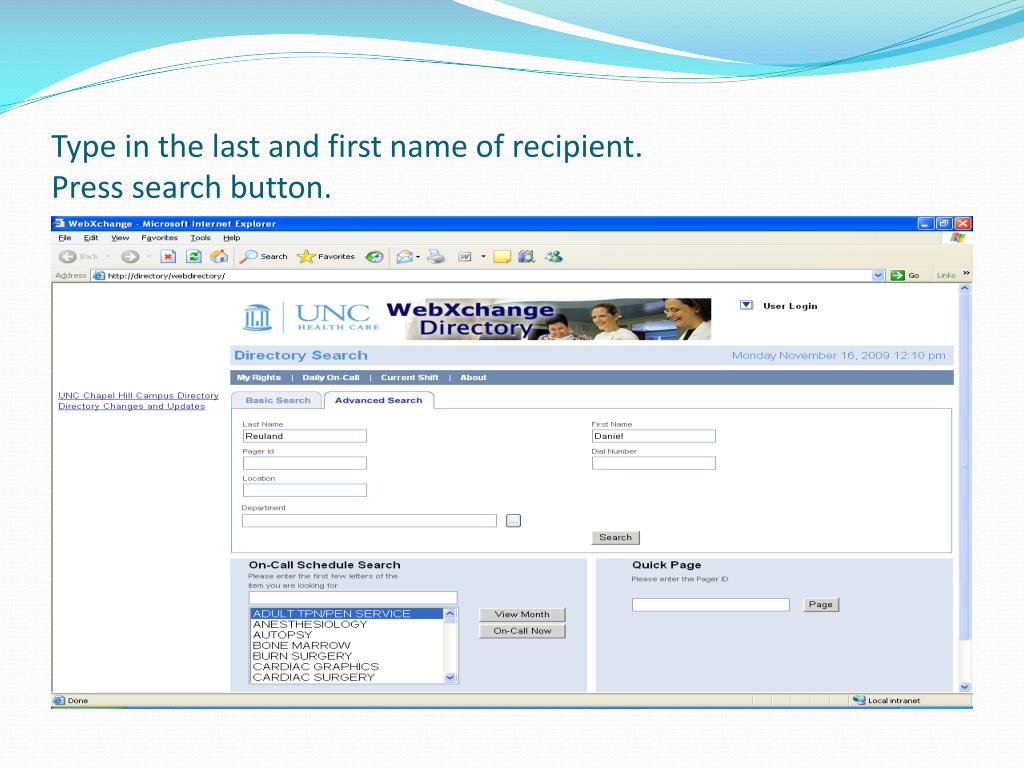Click the on-call list scroll down arrow
1024x768 pixels.
[450, 678]
